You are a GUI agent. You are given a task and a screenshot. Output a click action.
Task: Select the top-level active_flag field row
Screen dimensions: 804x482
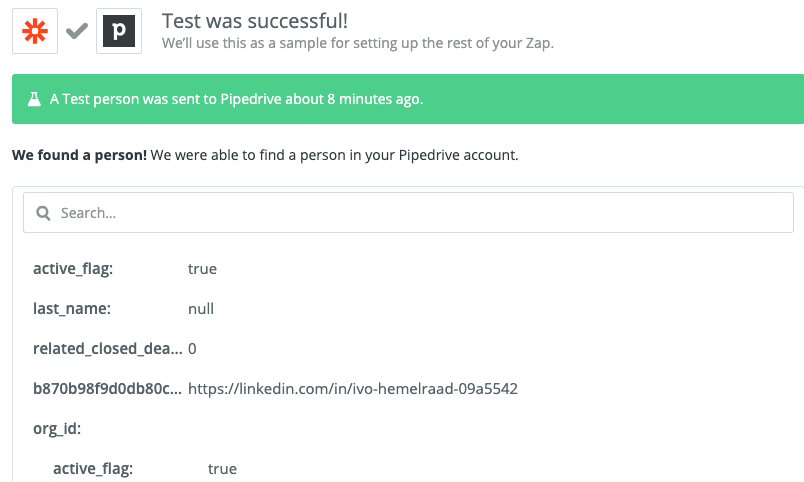[x=125, y=269]
